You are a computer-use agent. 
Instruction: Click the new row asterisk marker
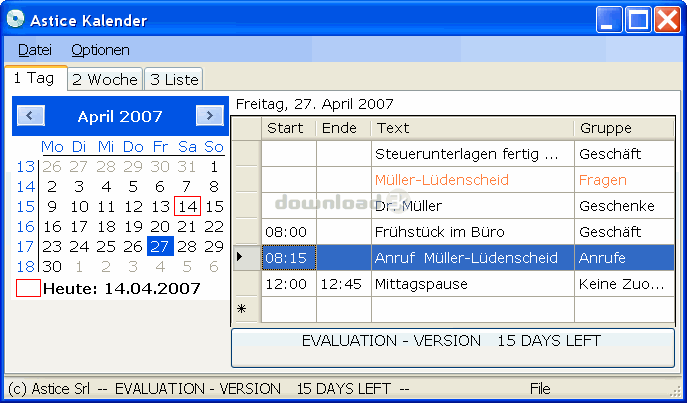241,310
